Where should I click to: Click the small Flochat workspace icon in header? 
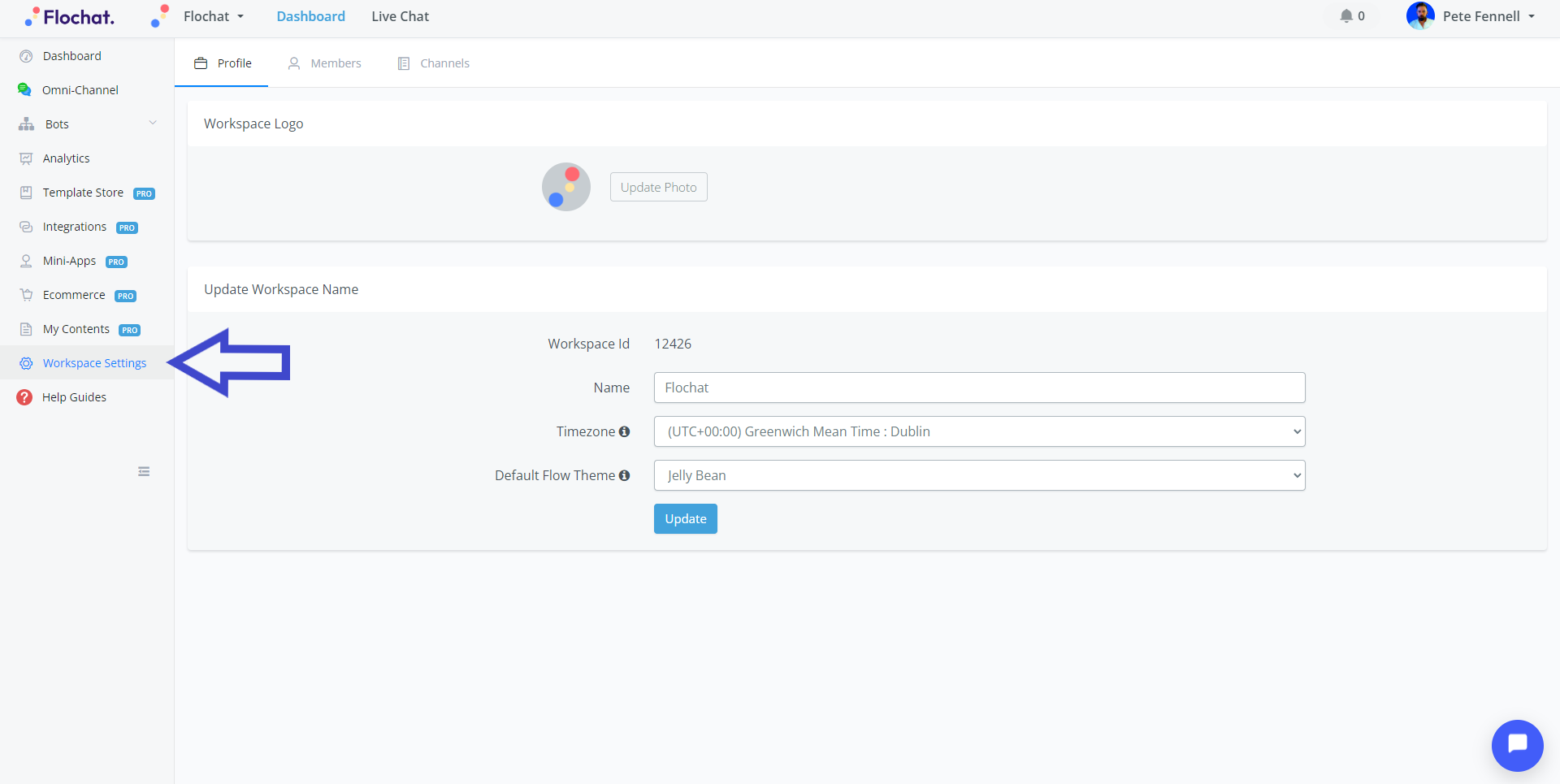click(x=160, y=16)
